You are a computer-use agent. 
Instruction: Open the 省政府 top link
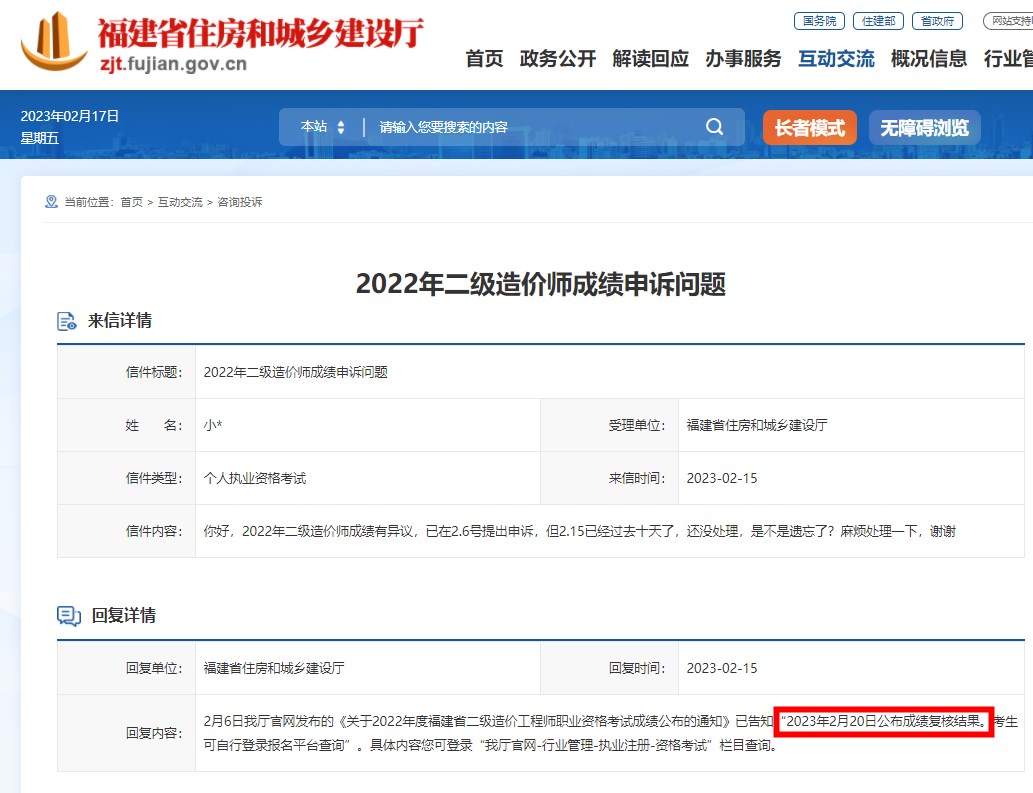(x=937, y=21)
